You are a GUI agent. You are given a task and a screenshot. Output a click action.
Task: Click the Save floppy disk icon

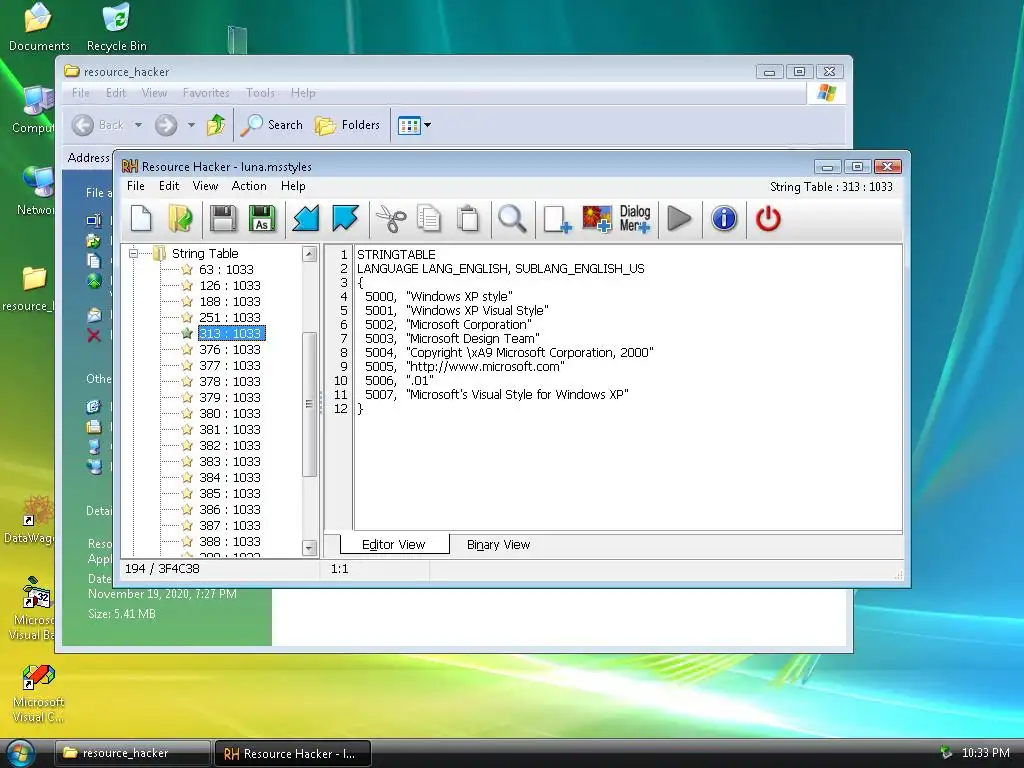click(223, 219)
